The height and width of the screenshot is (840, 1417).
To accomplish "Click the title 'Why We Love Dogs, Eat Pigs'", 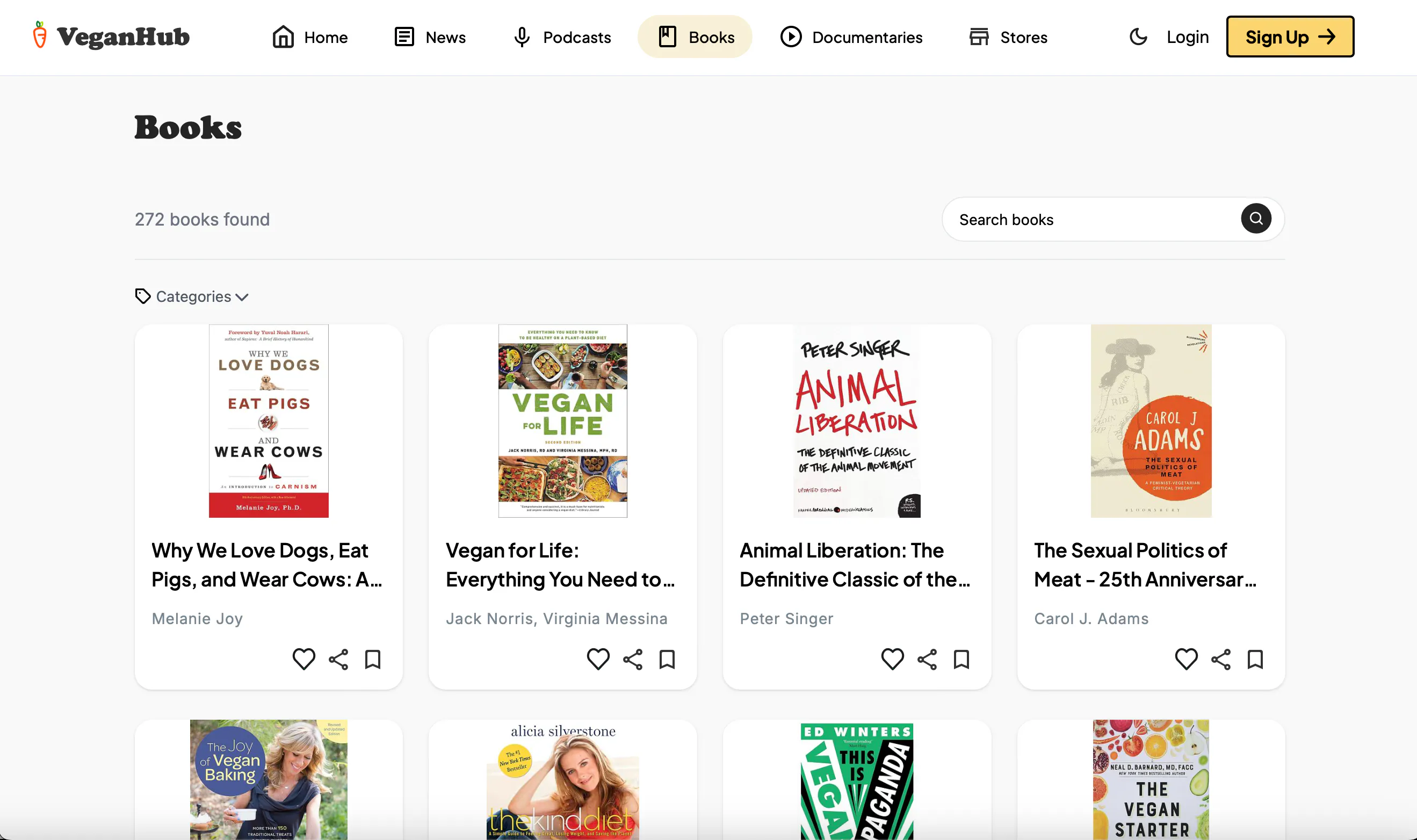I will 267,564.
